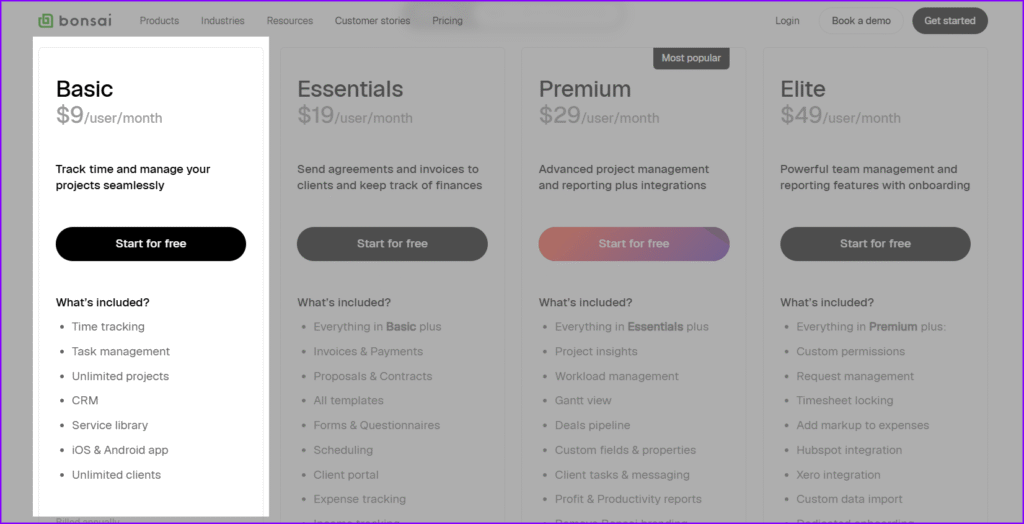Click the Time tracking feature item
Image resolution: width=1024 pixels, height=524 pixels.
(108, 327)
